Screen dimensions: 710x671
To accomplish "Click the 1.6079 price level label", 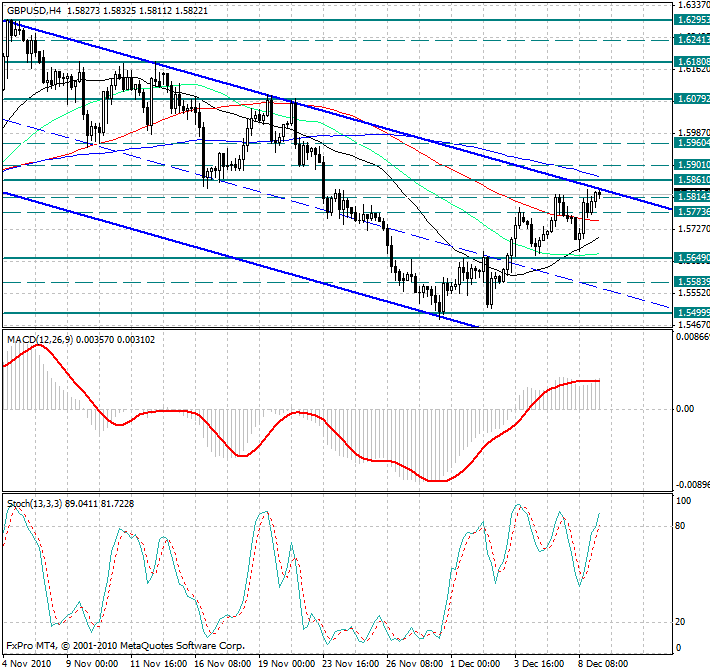I will click(692, 99).
